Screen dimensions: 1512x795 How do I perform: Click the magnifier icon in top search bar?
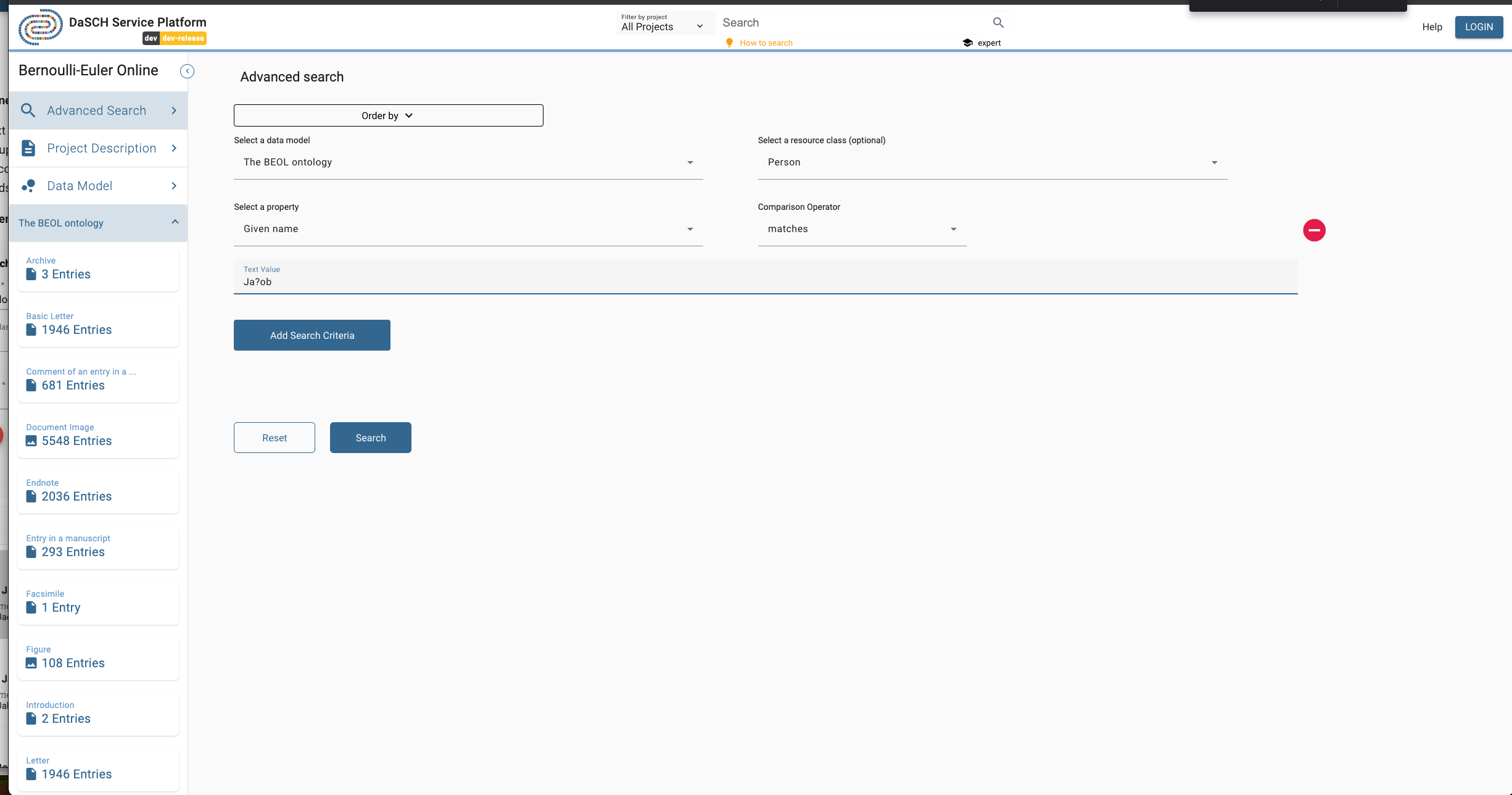click(998, 23)
